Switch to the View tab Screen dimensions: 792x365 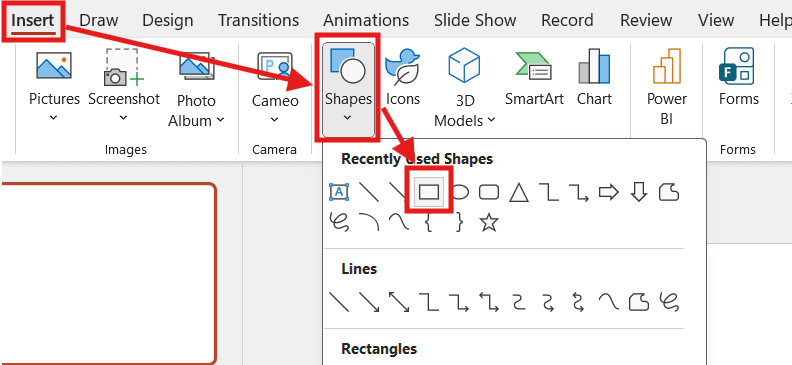click(716, 20)
